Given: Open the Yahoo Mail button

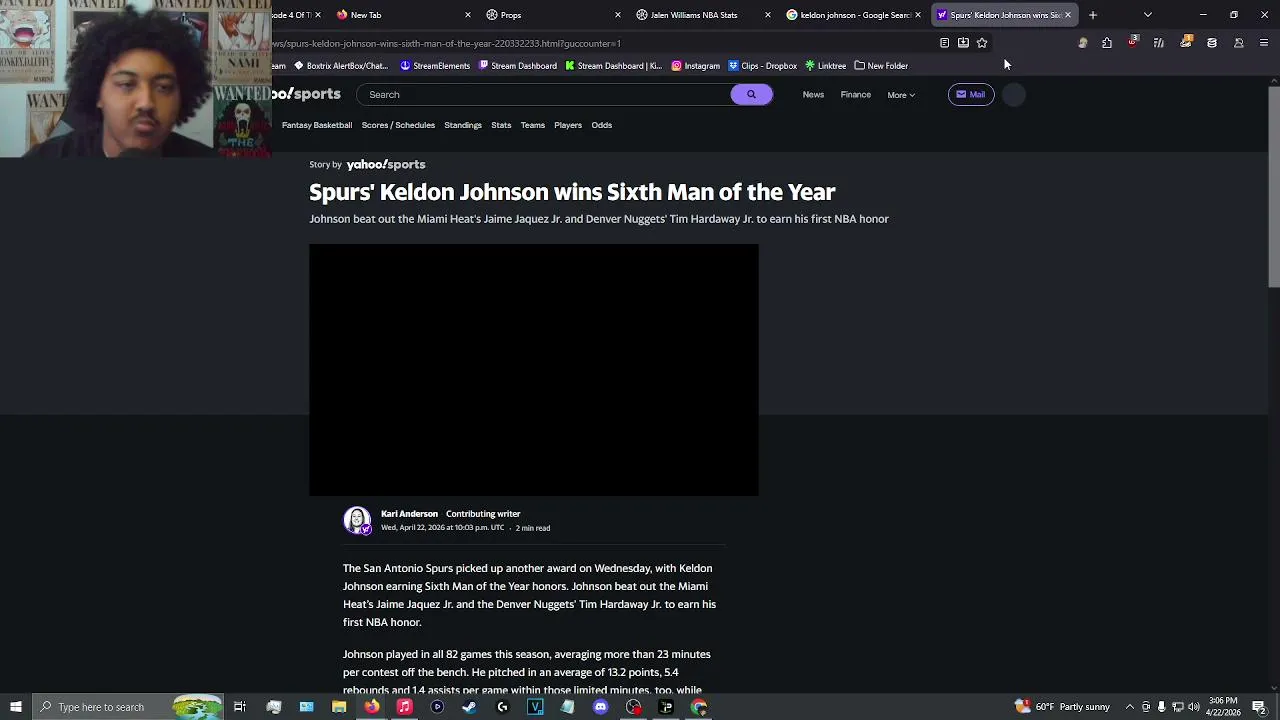Looking at the screenshot, I should pyautogui.click(x=970, y=94).
